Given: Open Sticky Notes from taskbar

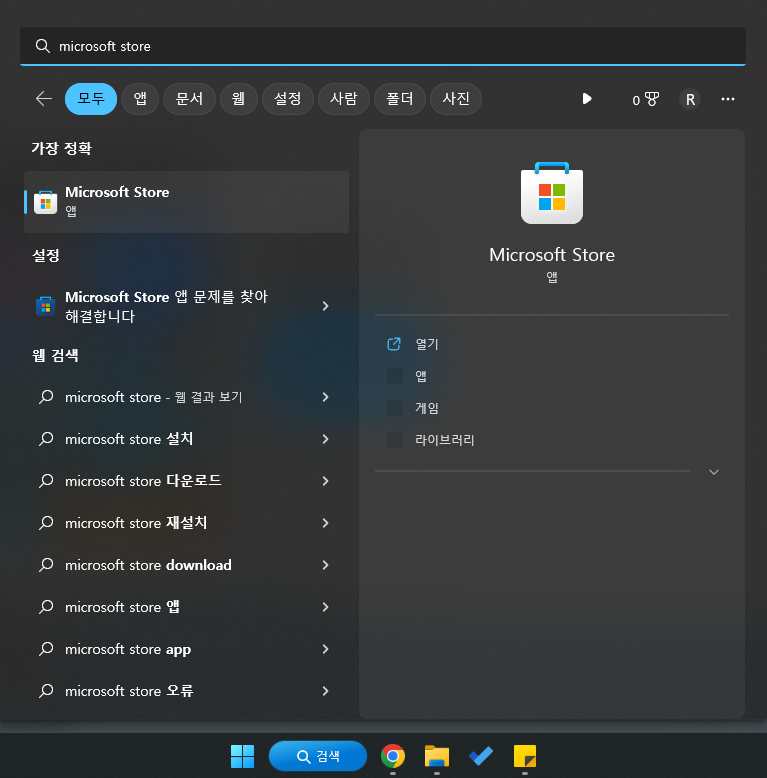Looking at the screenshot, I should (525, 756).
